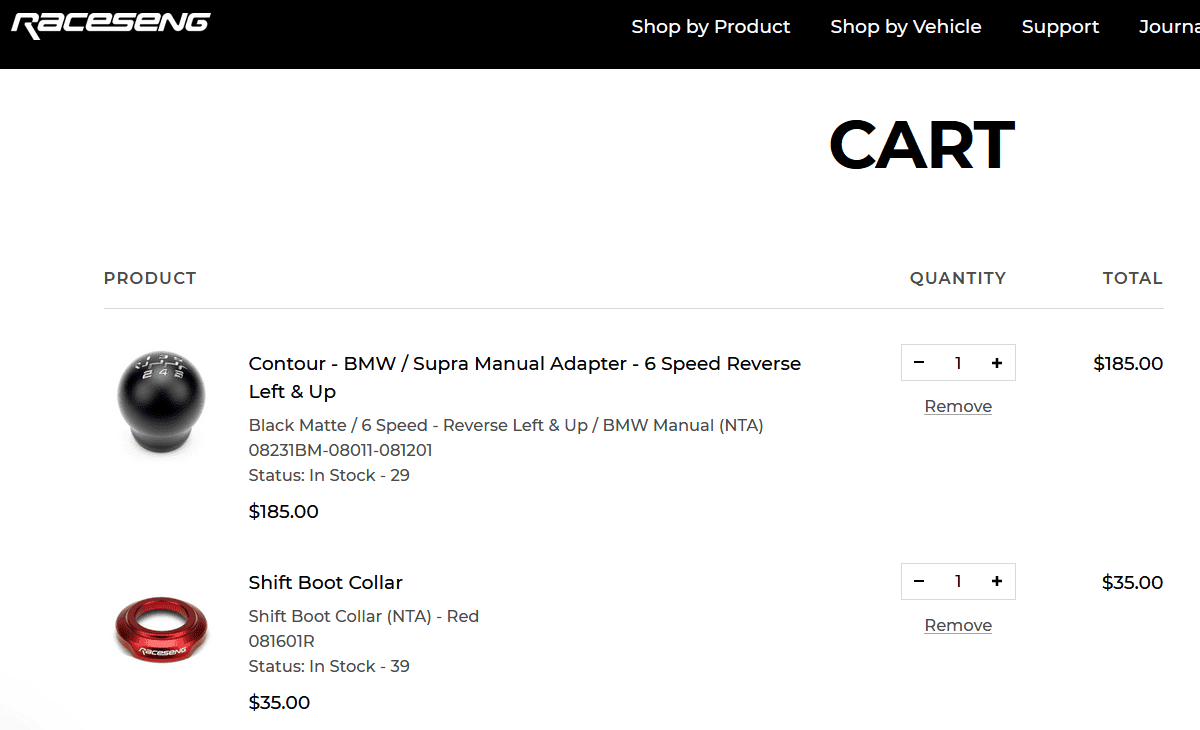Remove the Shift Boot Collar from cart
Viewport: 1200px width, 730px height.
coord(958,625)
